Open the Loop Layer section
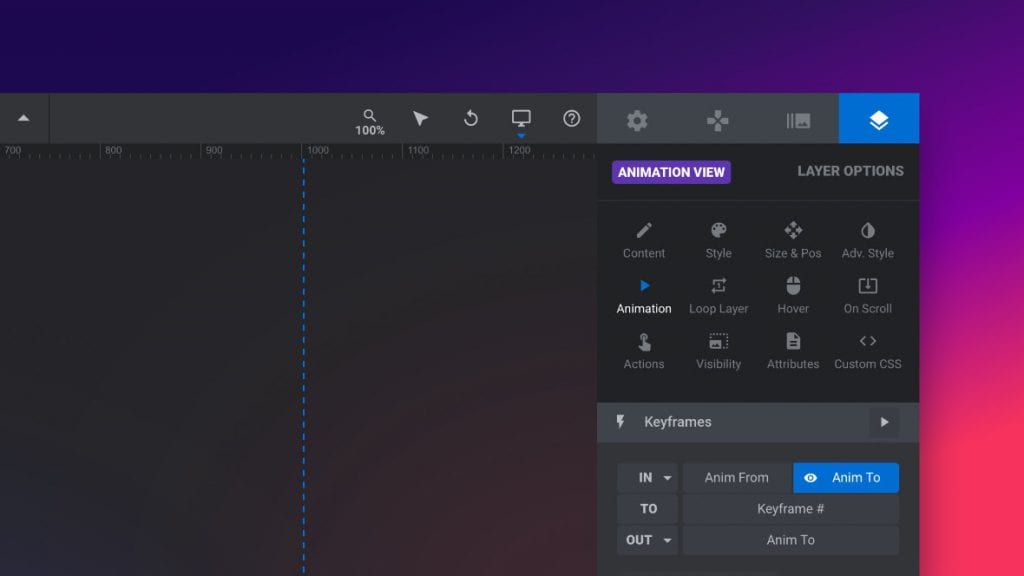The image size is (1024, 576). 718,296
